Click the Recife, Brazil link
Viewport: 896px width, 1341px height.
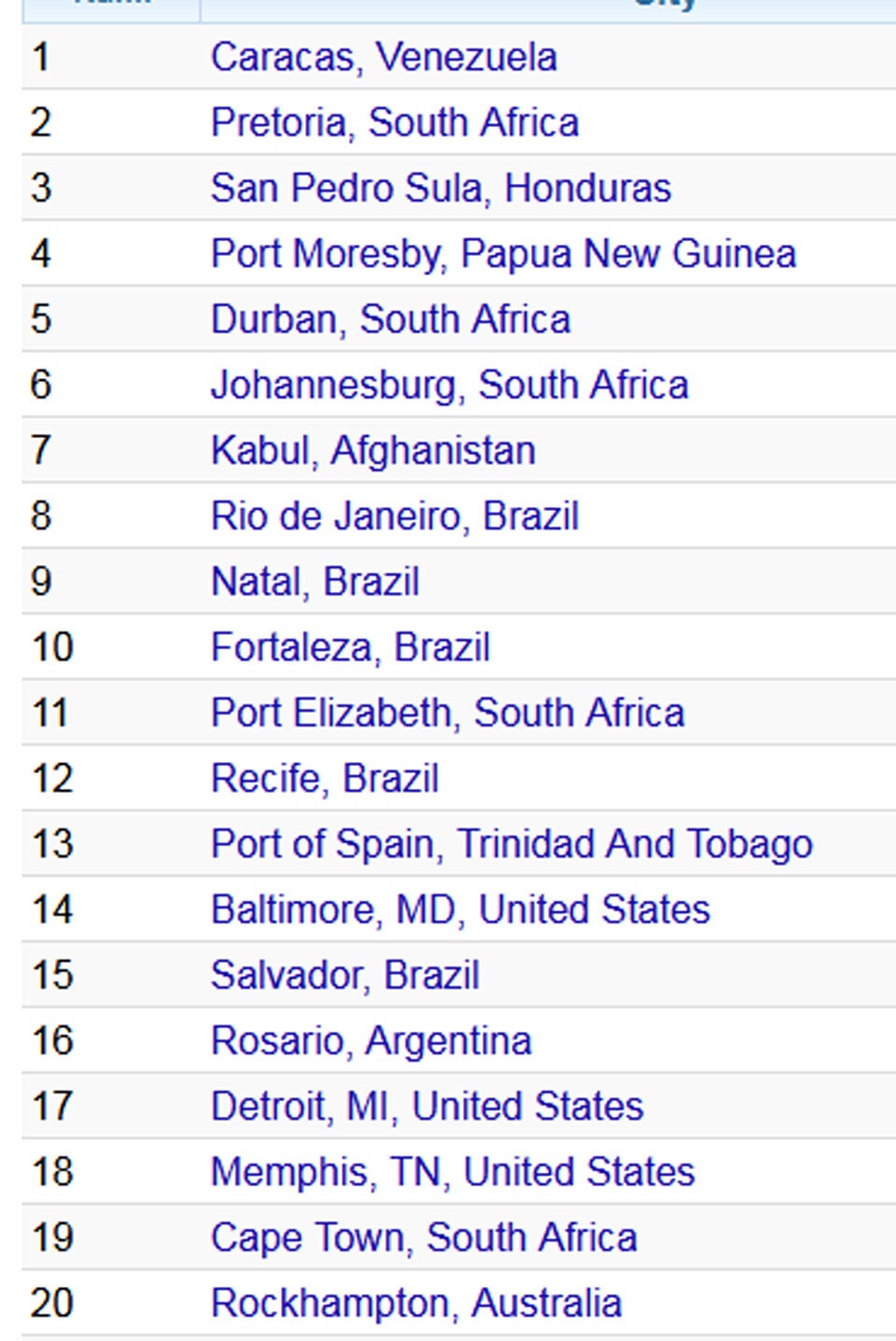point(325,779)
